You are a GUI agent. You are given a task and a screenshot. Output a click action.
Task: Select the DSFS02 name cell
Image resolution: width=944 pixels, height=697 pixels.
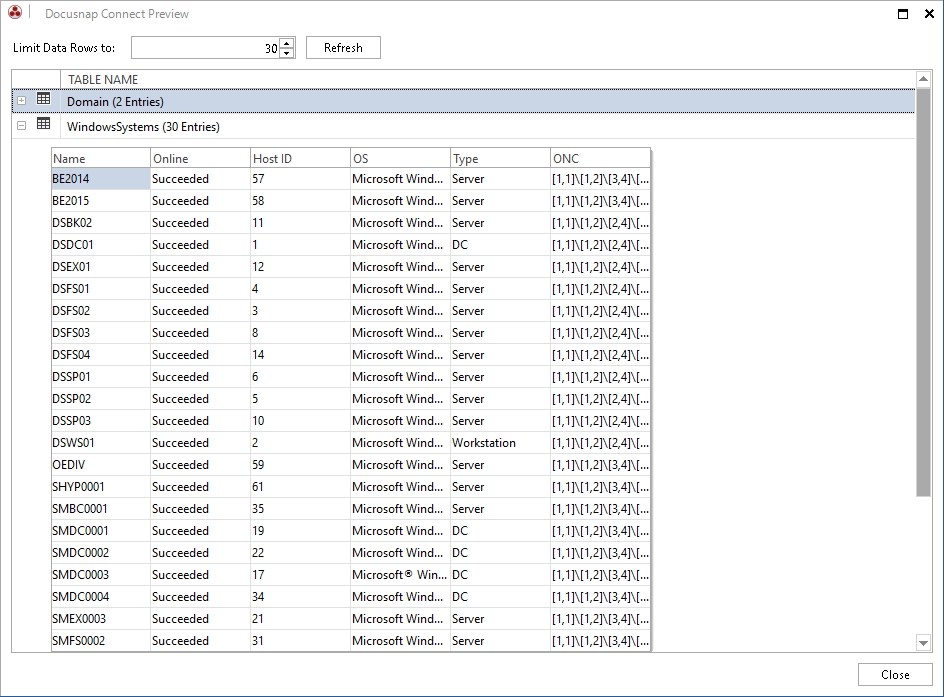(101, 311)
